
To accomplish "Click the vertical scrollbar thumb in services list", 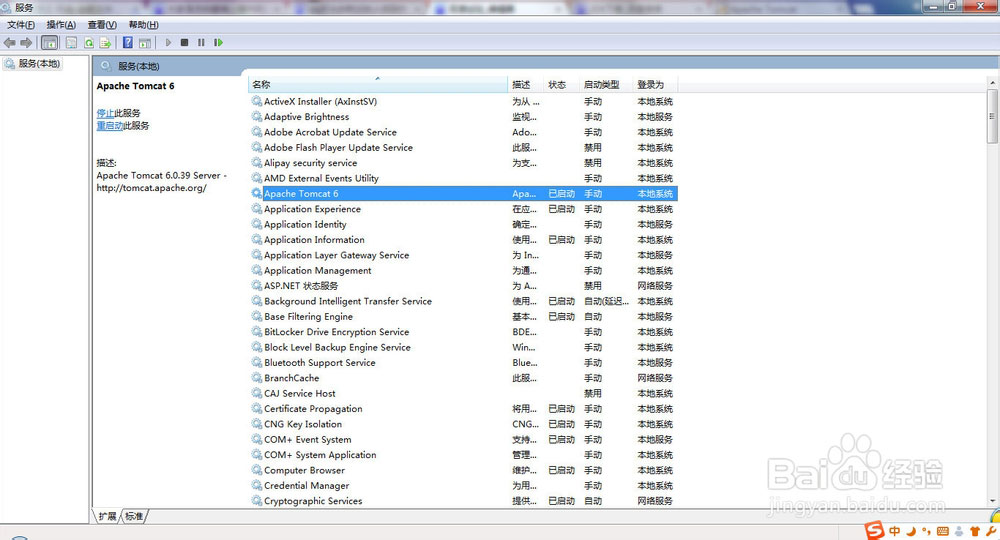I will (x=992, y=116).
